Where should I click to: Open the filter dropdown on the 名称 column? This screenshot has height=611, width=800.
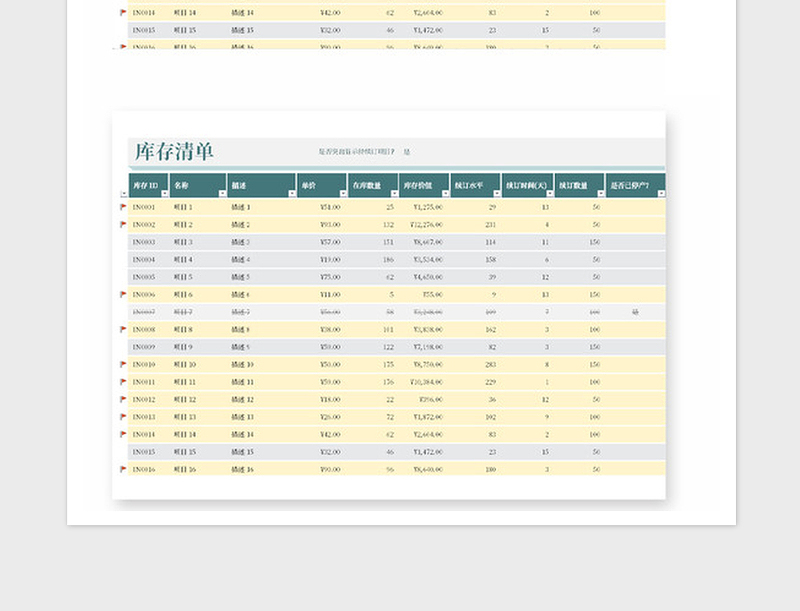220,192
